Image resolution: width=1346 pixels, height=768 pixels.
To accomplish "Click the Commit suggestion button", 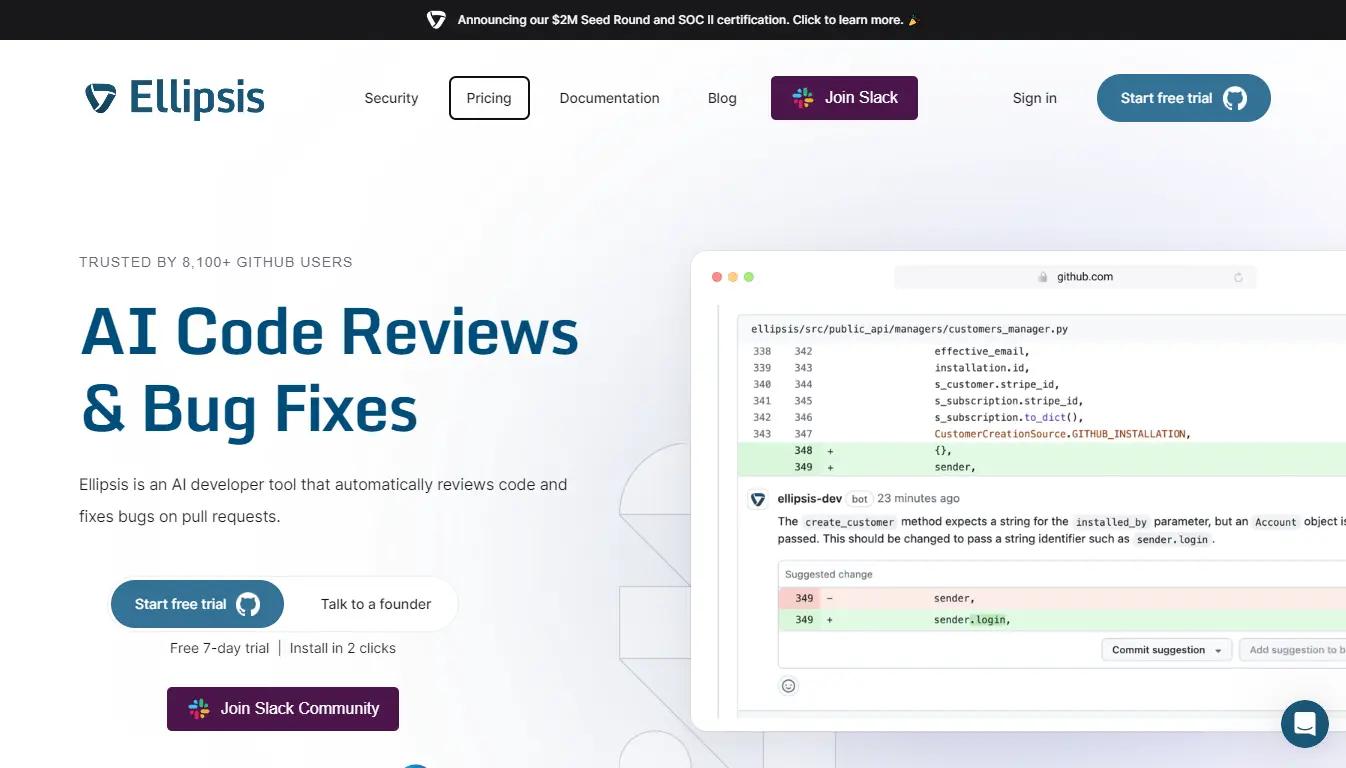I will (1167, 650).
